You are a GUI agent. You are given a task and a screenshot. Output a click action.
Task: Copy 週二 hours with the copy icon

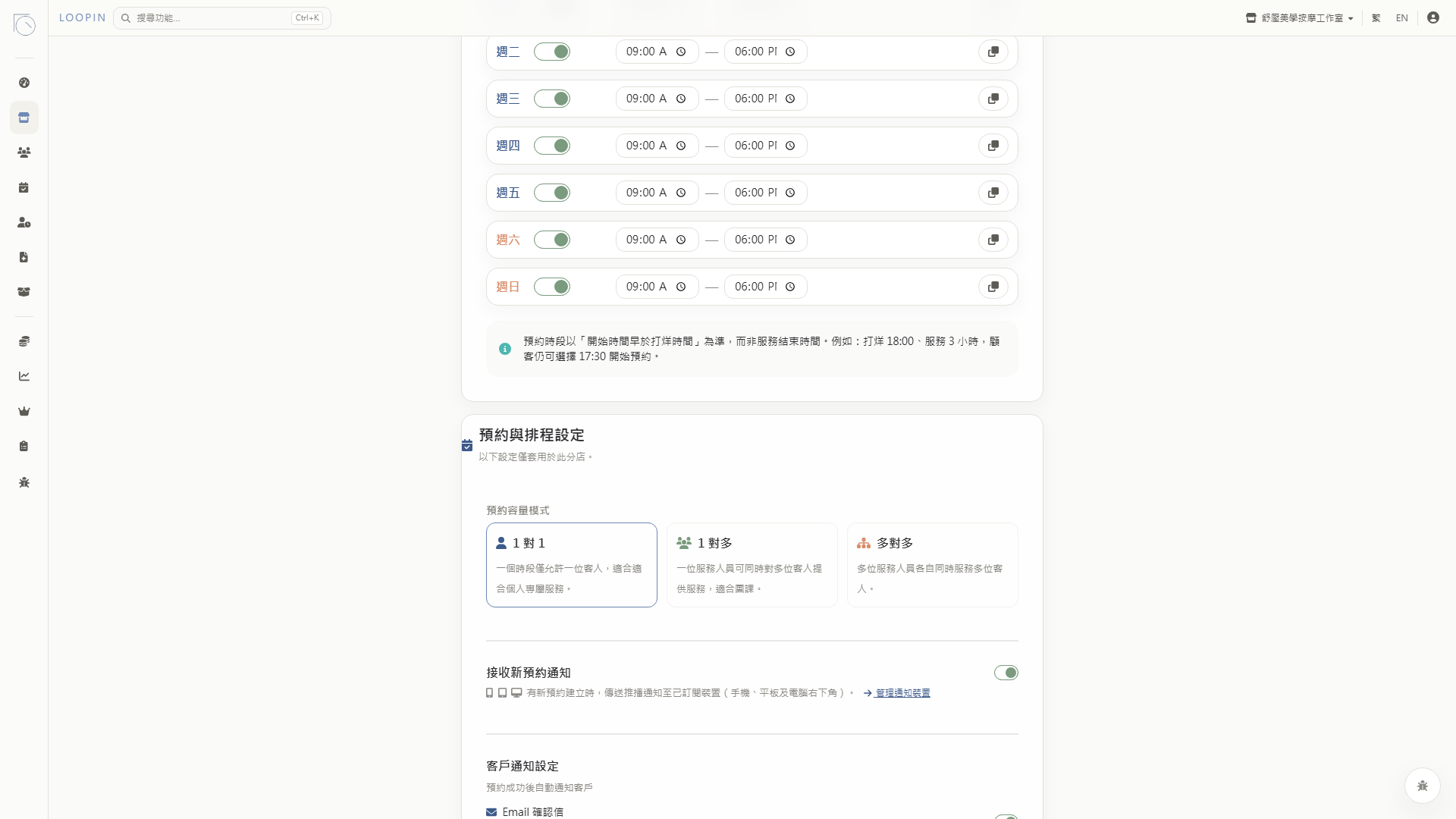point(993,52)
